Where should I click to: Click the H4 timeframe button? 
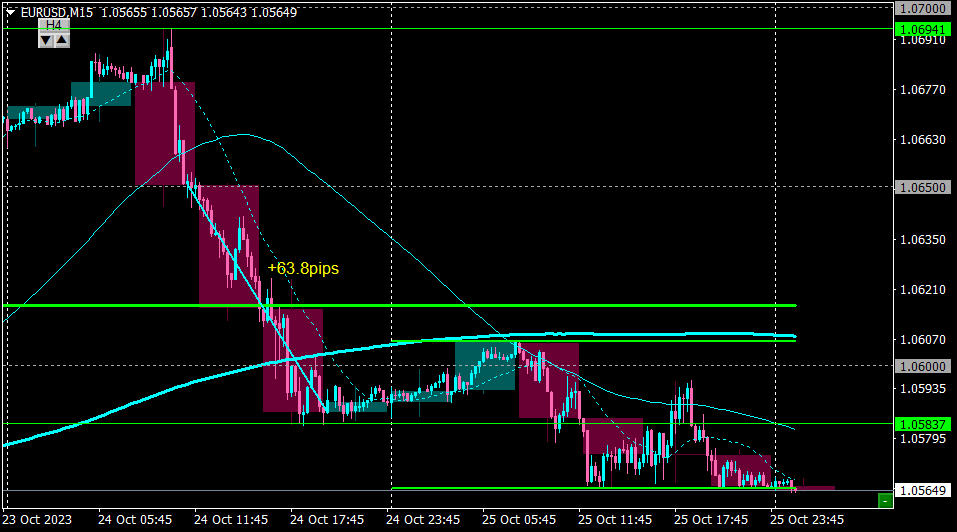tap(54, 25)
